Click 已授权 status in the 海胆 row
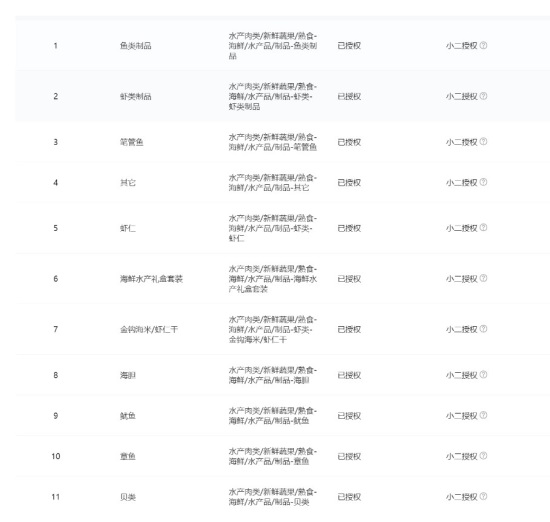The width and height of the screenshot is (550, 522). click(x=349, y=375)
